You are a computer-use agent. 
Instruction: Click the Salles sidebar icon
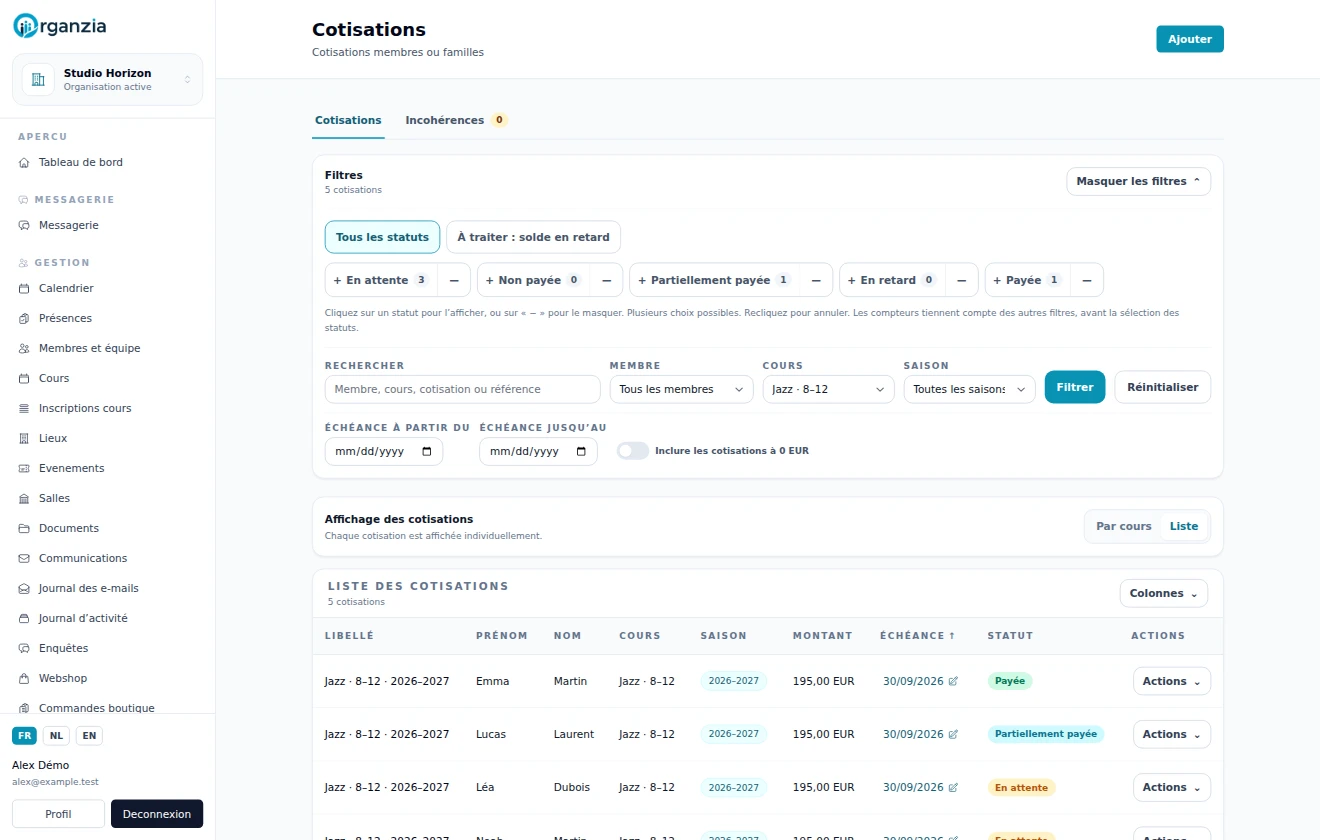[24, 498]
